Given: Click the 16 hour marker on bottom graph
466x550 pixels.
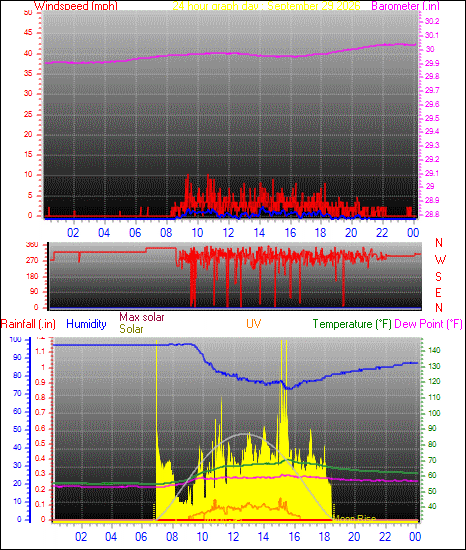Looking at the screenshot, I should [x=294, y=536].
